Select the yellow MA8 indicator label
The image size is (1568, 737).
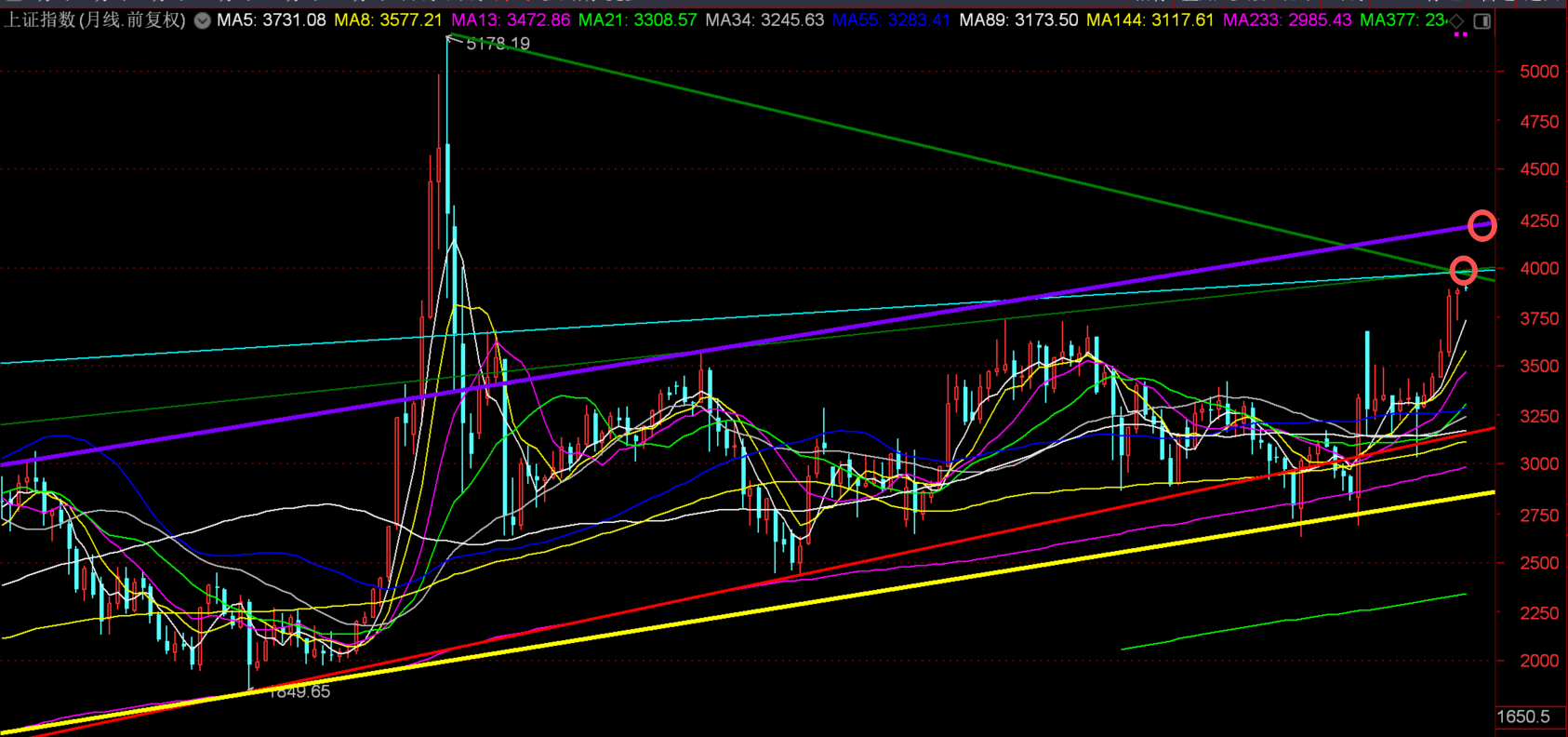[x=388, y=20]
